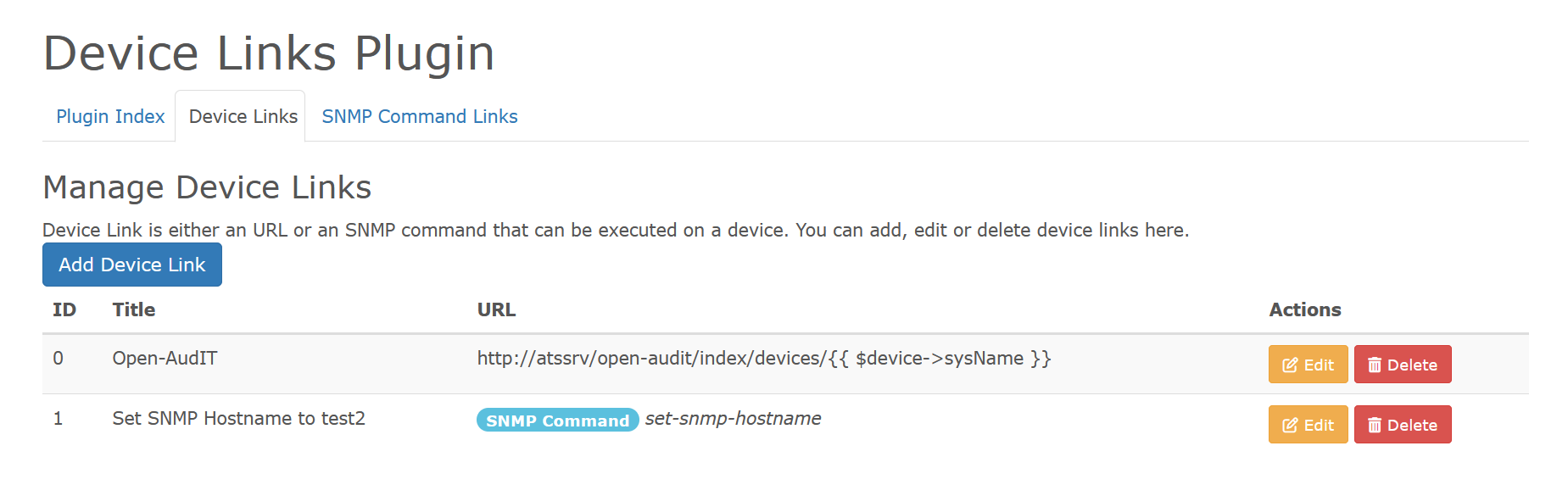Switch to the SNMP Command Links tab
Image resolution: width=1568 pixels, height=496 pixels.
[419, 117]
